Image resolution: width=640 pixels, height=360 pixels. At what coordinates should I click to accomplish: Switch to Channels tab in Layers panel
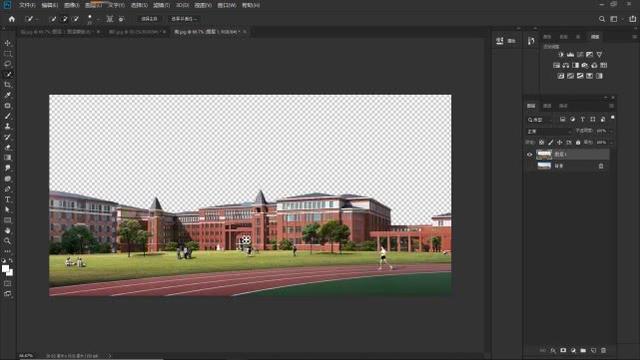pyautogui.click(x=547, y=106)
